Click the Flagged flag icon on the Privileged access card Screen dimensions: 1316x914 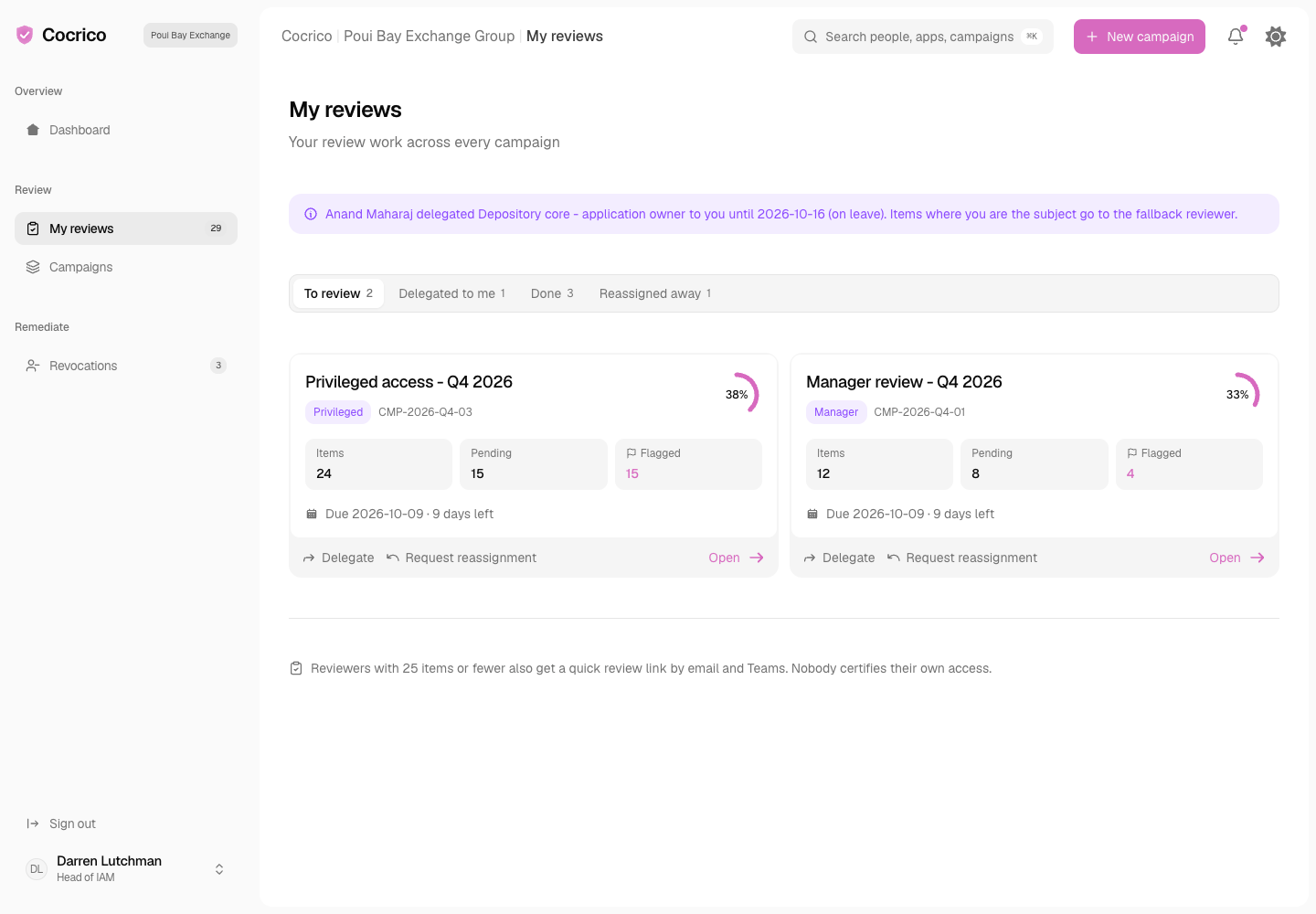[x=631, y=453]
